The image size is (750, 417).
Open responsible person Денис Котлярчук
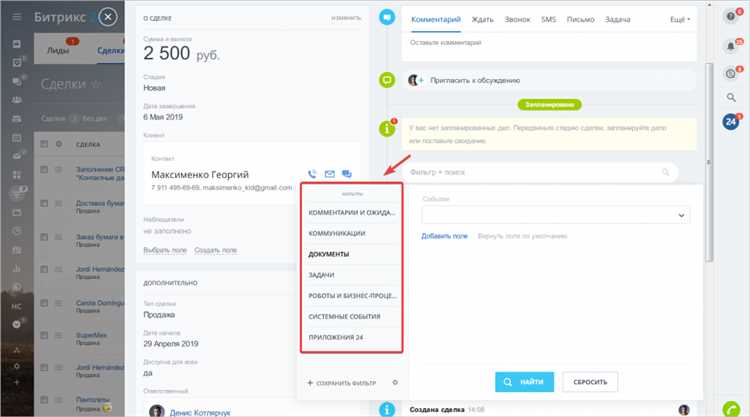tap(200, 412)
